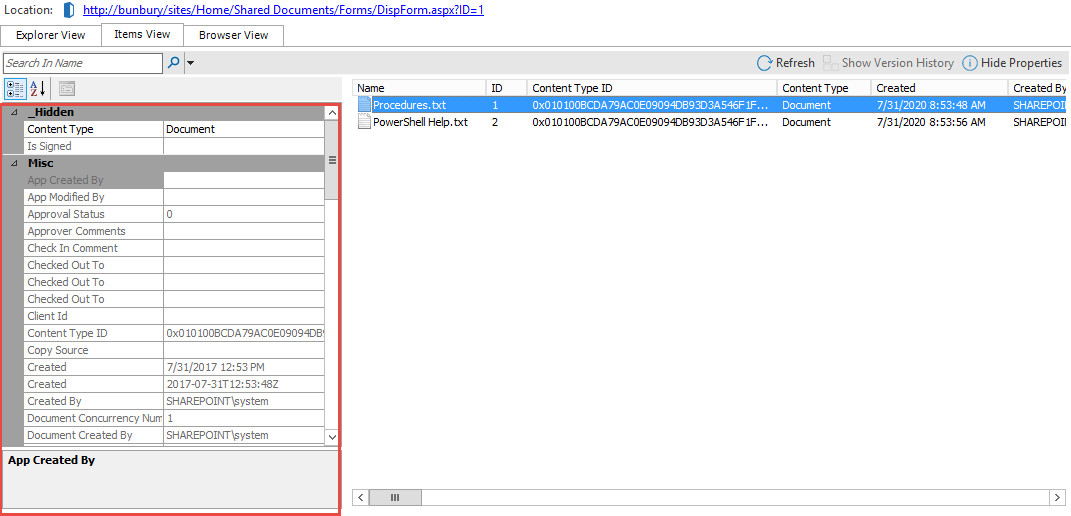Click the Created column header

click(939, 88)
